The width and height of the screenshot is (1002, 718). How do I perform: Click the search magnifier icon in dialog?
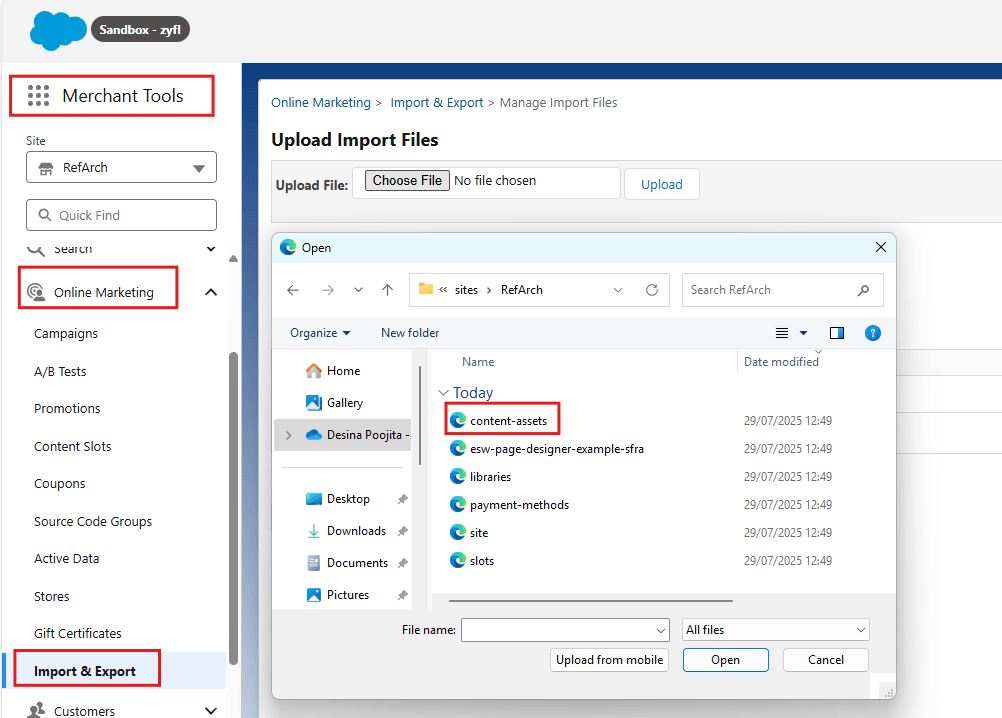(x=863, y=290)
